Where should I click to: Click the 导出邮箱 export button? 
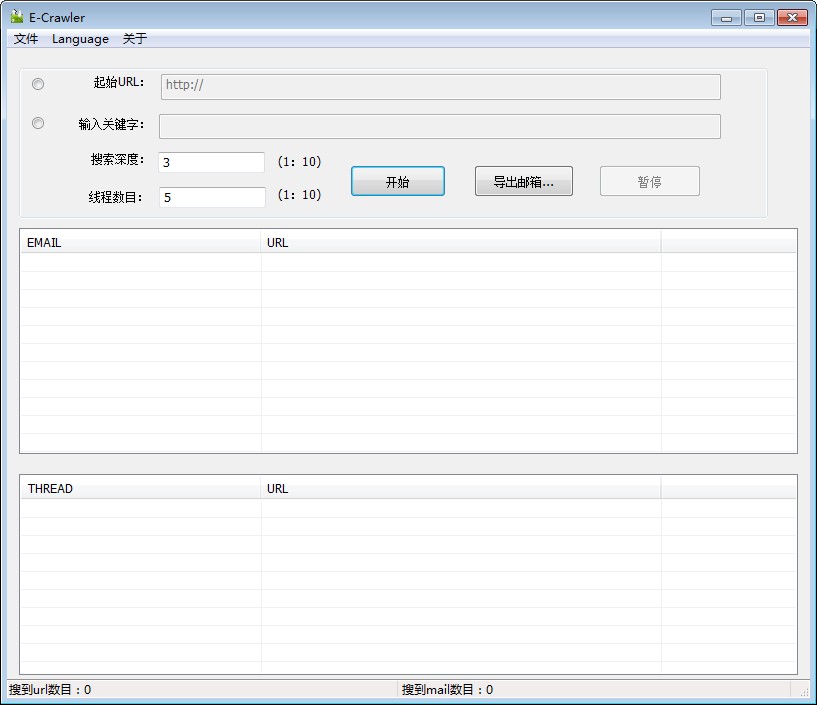pyautogui.click(x=523, y=181)
